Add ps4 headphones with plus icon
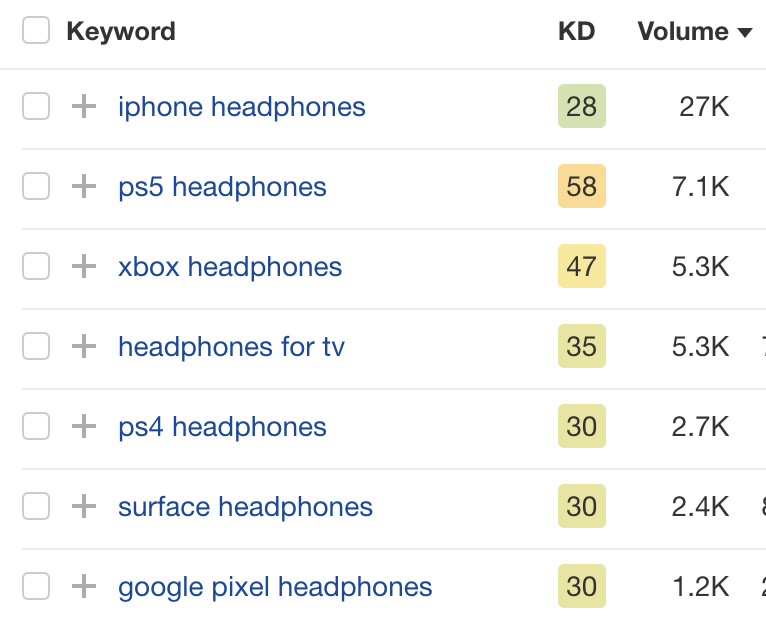This screenshot has width=766, height=622. 84,426
